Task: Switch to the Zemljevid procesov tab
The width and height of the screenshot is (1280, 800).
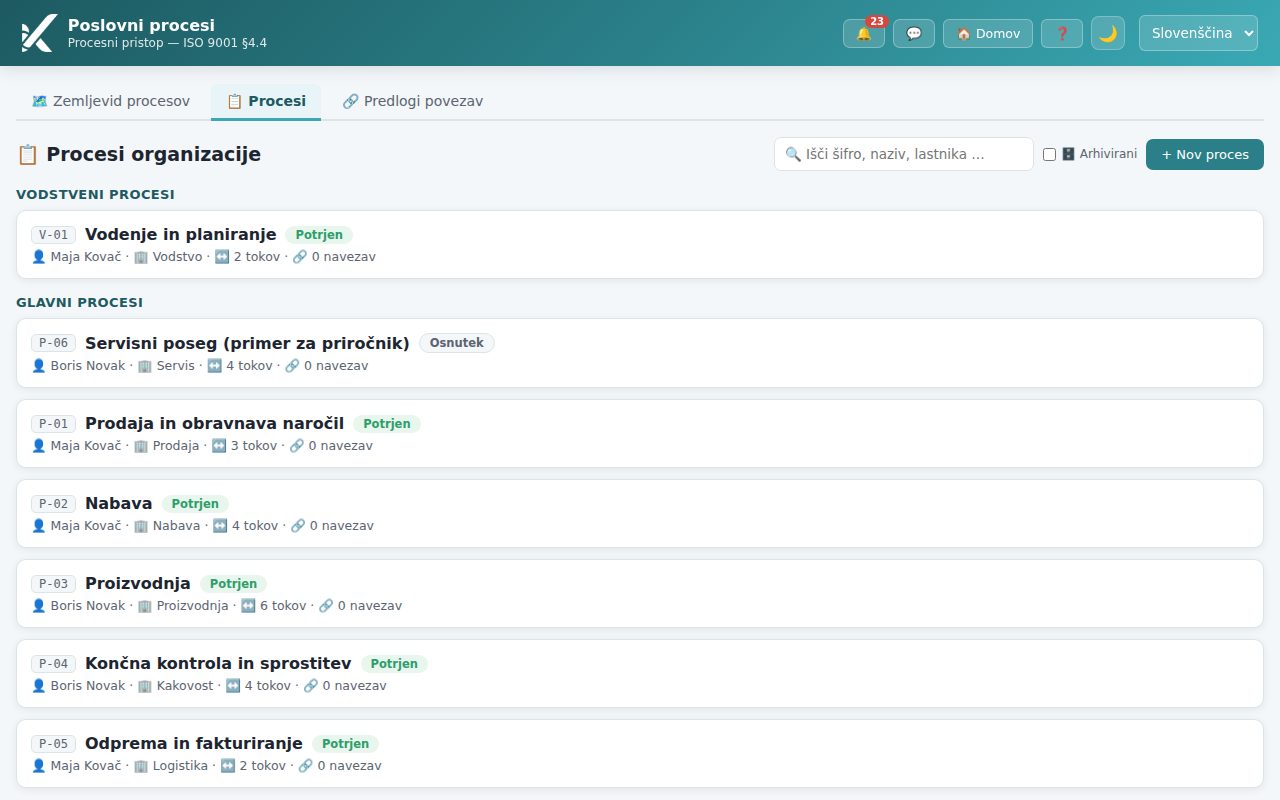Action: [111, 101]
